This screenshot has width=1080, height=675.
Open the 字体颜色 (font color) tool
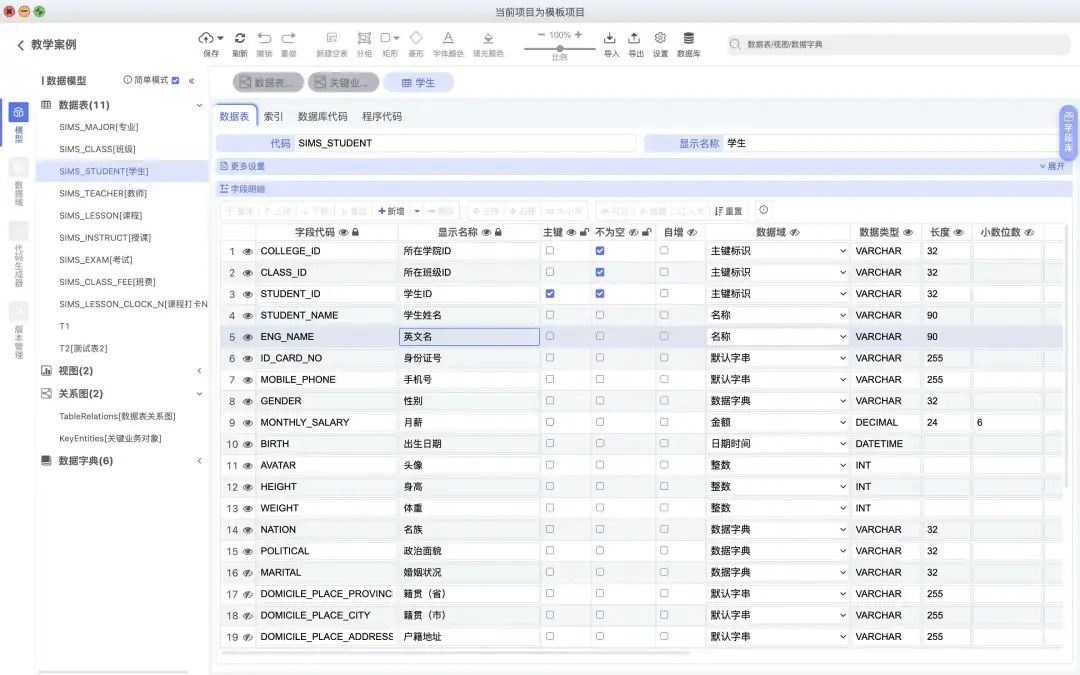tap(447, 38)
